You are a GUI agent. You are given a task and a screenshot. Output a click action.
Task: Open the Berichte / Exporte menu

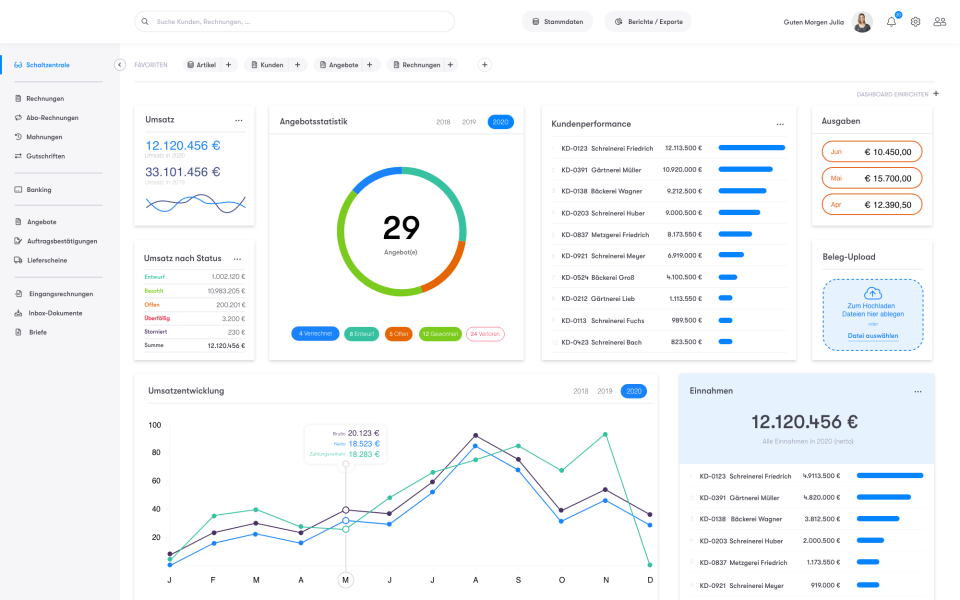pyautogui.click(x=647, y=20)
